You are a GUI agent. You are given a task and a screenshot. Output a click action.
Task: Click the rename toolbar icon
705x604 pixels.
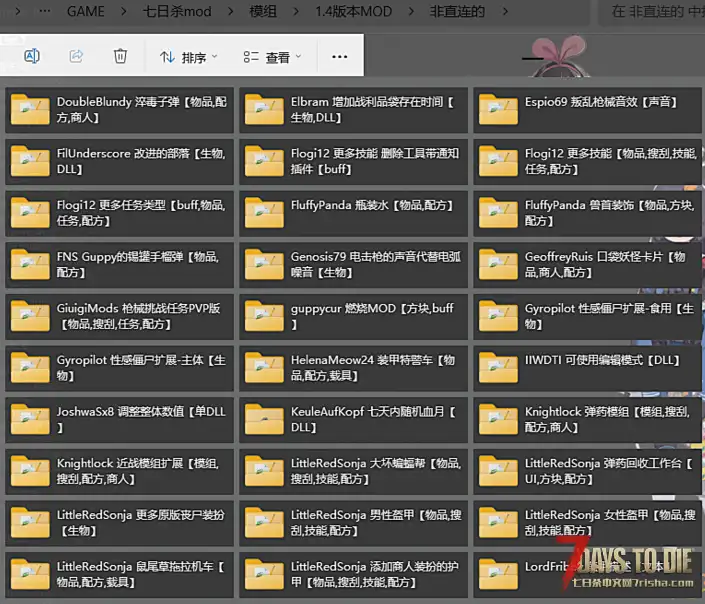pyautogui.click(x=31, y=56)
